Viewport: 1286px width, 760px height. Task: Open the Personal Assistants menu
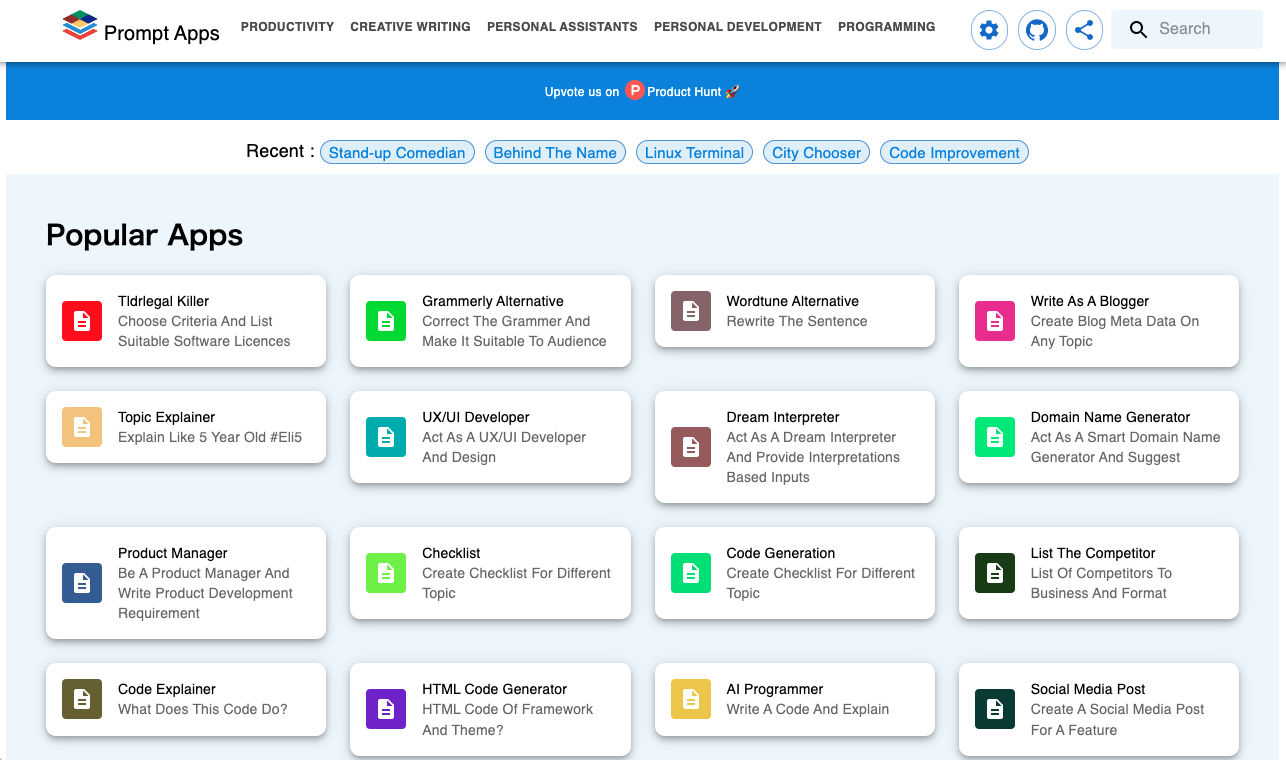(562, 27)
